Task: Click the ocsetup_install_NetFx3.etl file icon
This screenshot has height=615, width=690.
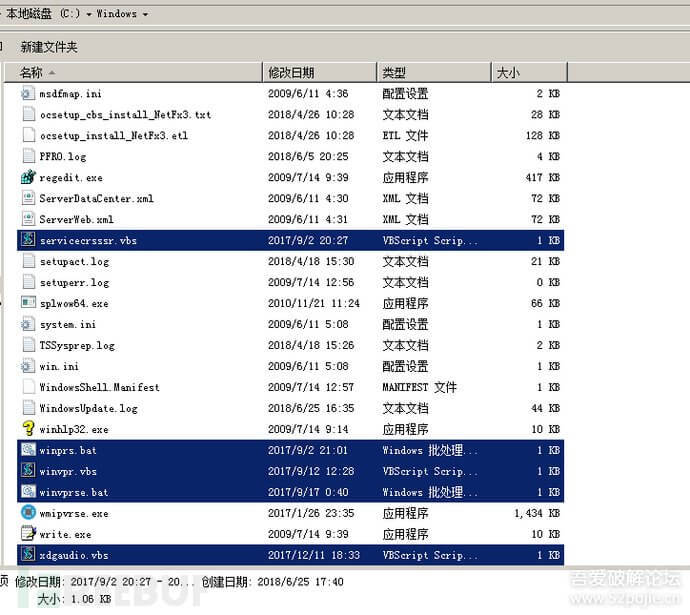Action: pos(28,135)
